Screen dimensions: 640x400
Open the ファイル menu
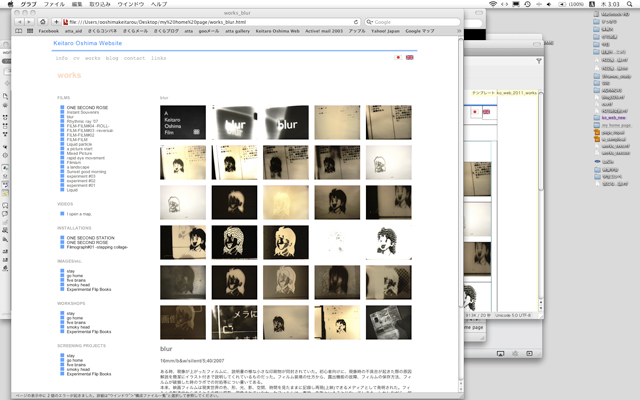tap(54, 4)
